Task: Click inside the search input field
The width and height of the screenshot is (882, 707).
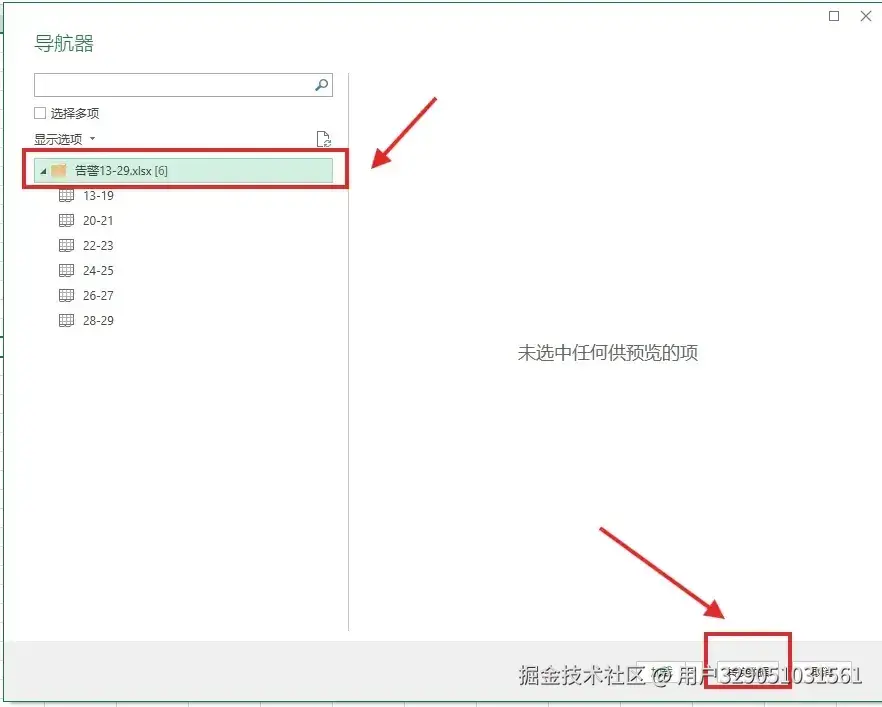Action: (170, 84)
